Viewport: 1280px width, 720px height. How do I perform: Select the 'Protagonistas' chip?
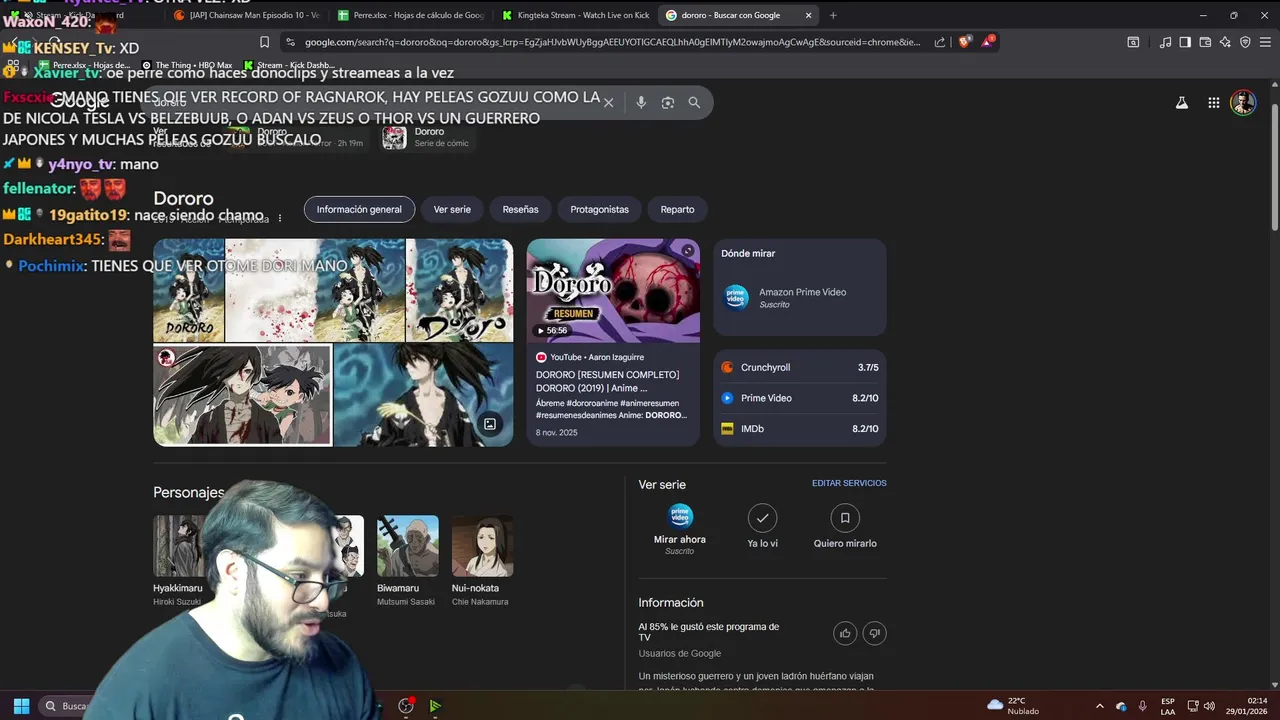[x=599, y=209]
